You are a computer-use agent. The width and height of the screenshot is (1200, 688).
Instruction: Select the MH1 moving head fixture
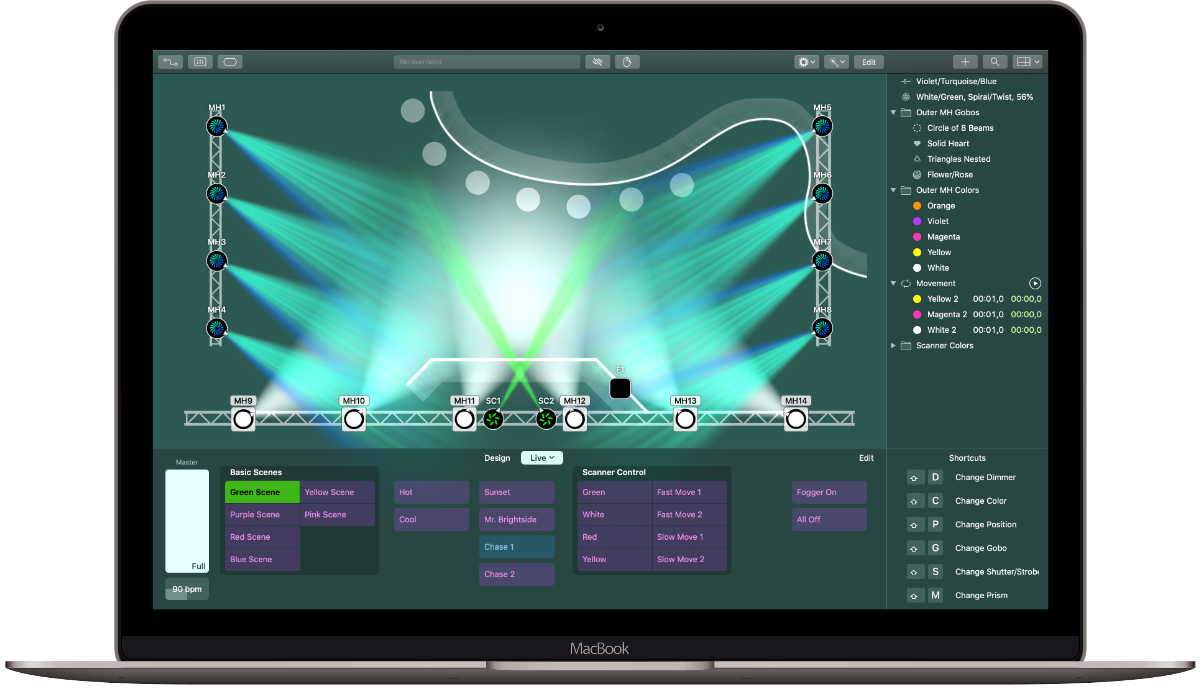pos(217,126)
